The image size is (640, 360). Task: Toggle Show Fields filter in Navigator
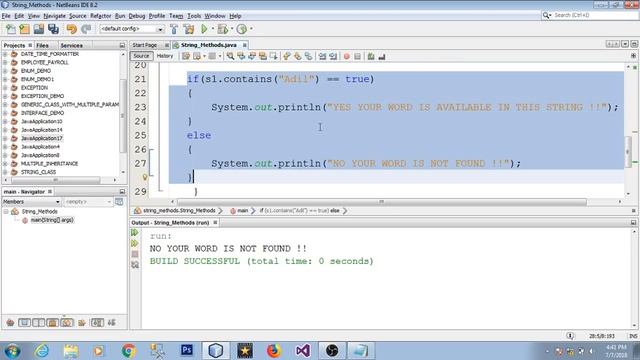click(x=24, y=322)
